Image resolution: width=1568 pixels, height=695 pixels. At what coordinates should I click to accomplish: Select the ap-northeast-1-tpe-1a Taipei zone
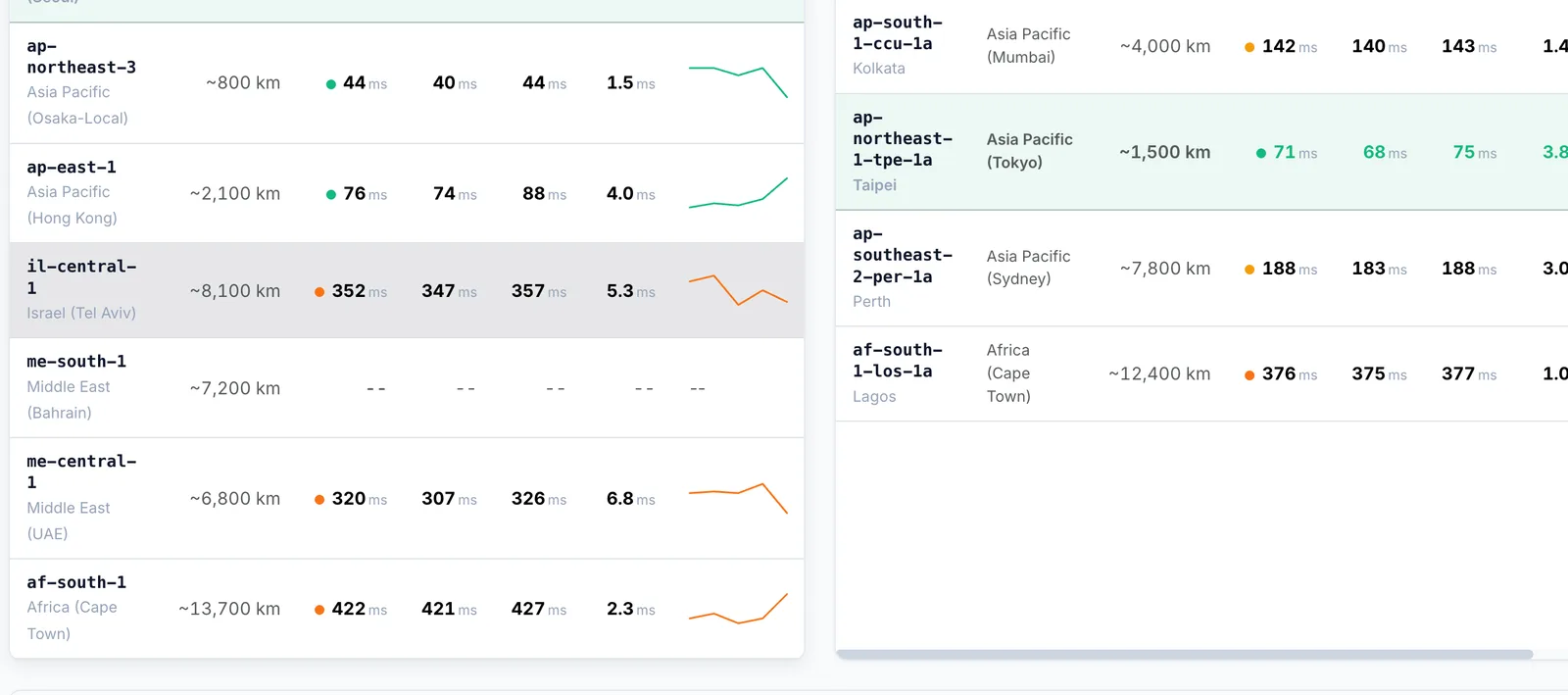903,151
